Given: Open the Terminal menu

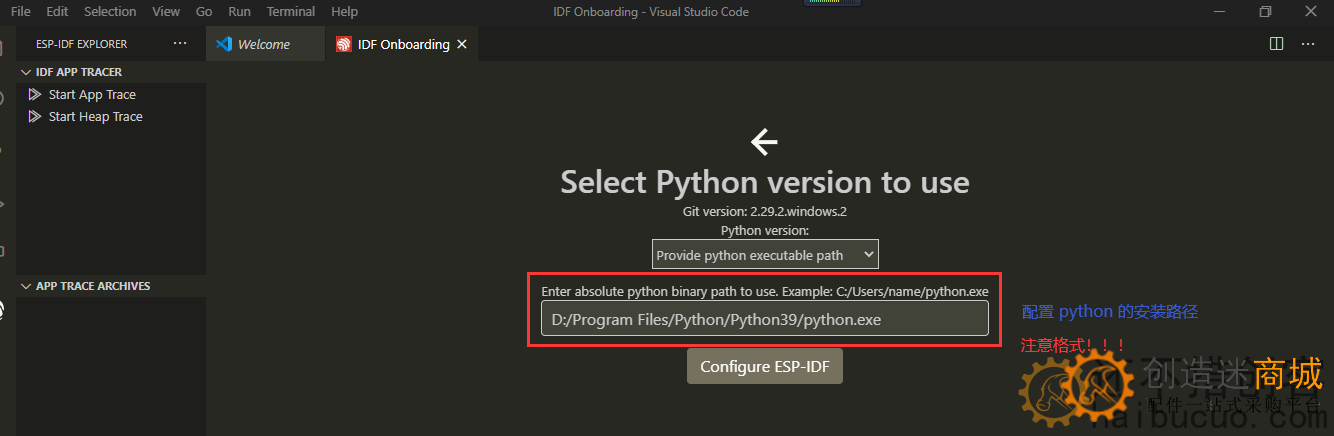Looking at the screenshot, I should coord(291,11).
